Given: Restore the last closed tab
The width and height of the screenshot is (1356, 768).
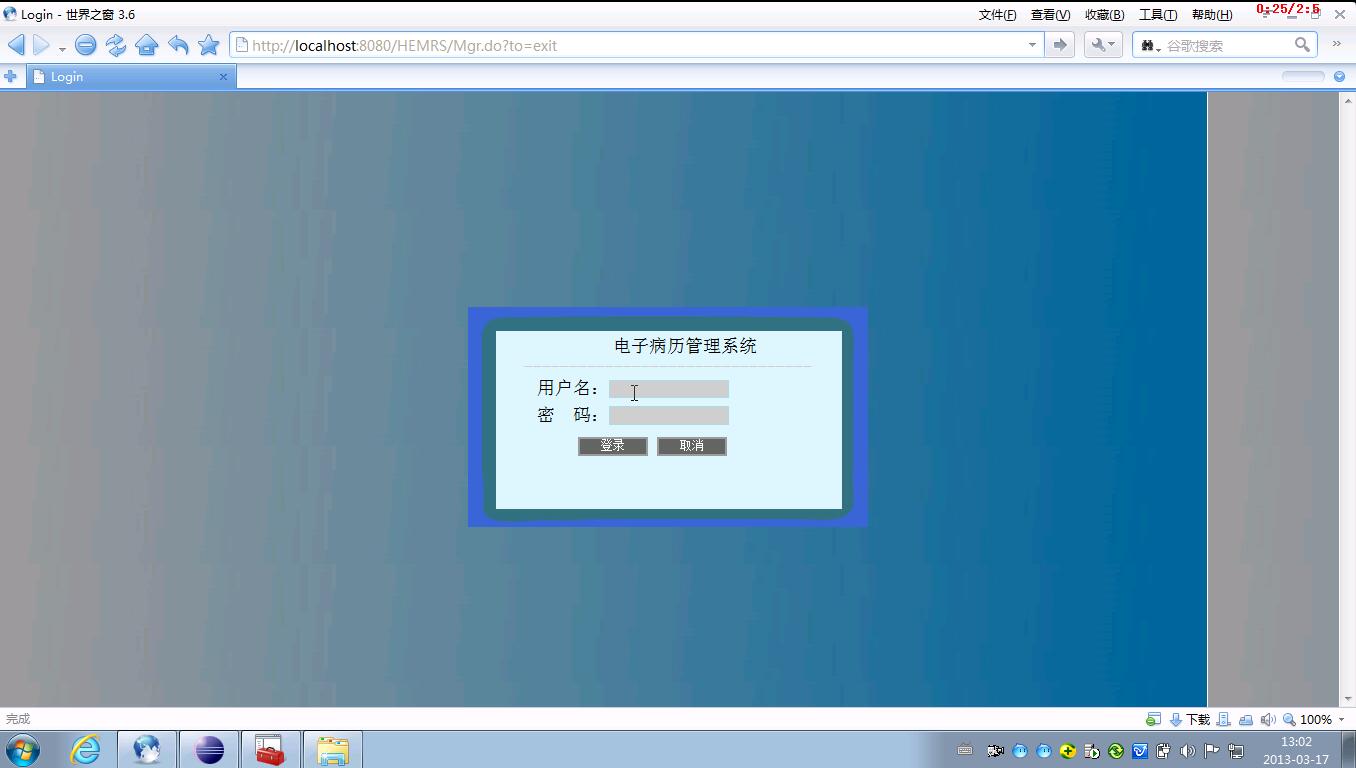Looking at the screenshot, I should (x=178, y=45).
